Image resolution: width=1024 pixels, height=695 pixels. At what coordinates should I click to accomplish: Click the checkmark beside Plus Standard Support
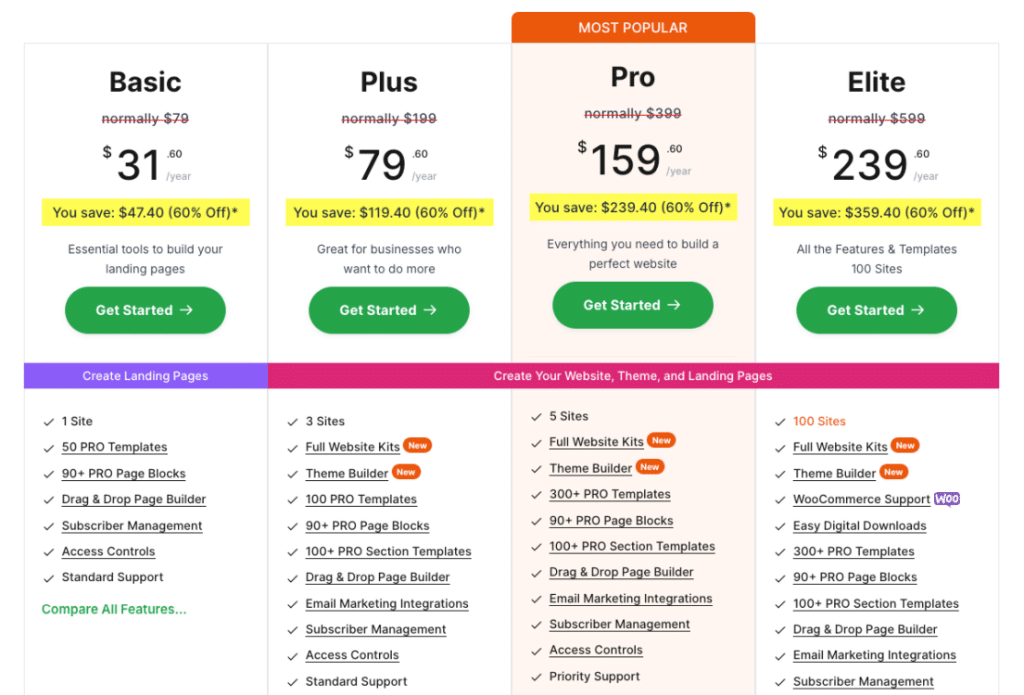pyautogui.click(x=292, y=682)
